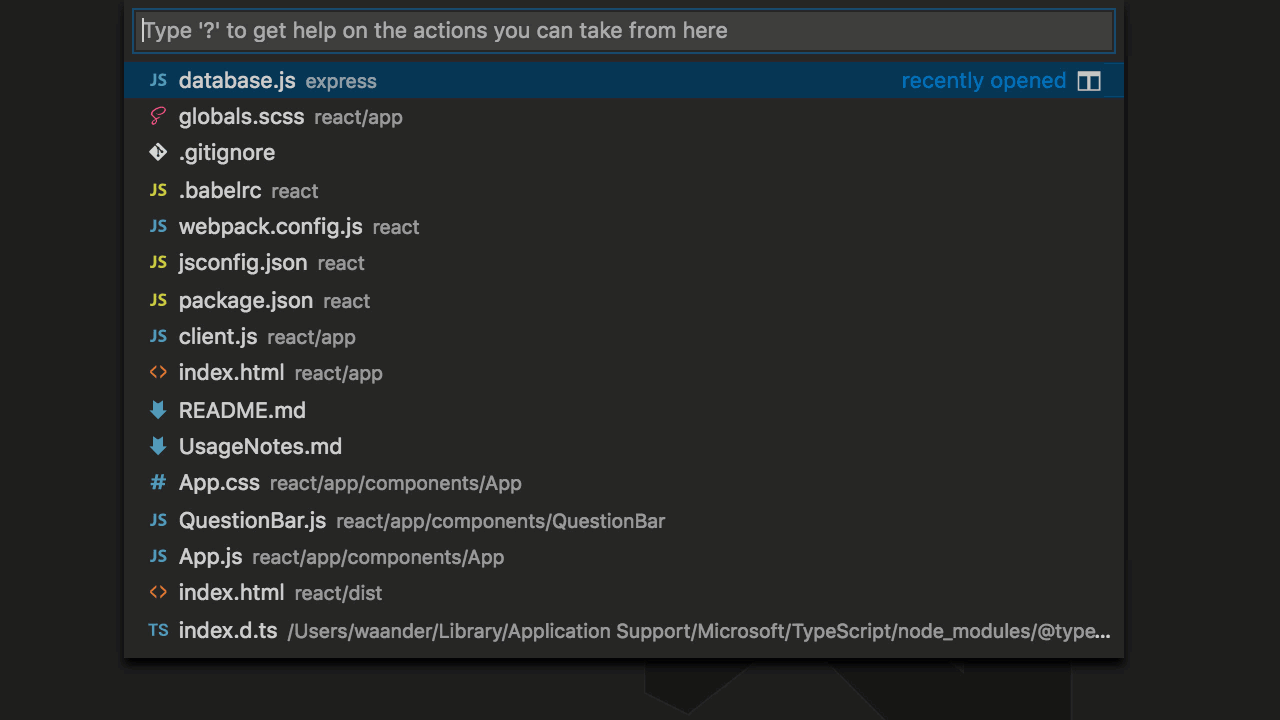Open QuestionBar.js component file
1280x720 pixels.
252,521
